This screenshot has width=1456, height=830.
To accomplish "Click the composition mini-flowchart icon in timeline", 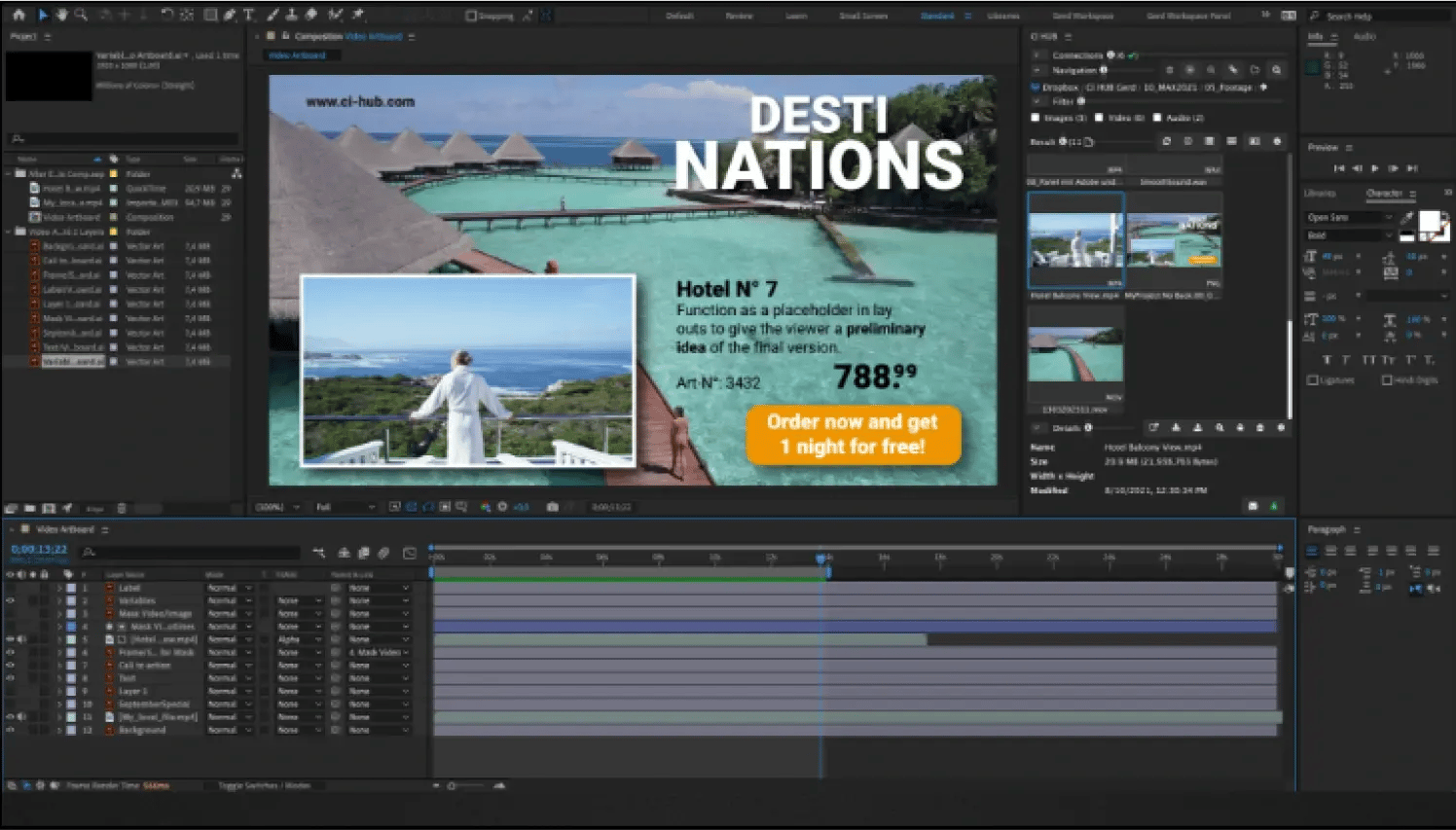I will 318,553.
